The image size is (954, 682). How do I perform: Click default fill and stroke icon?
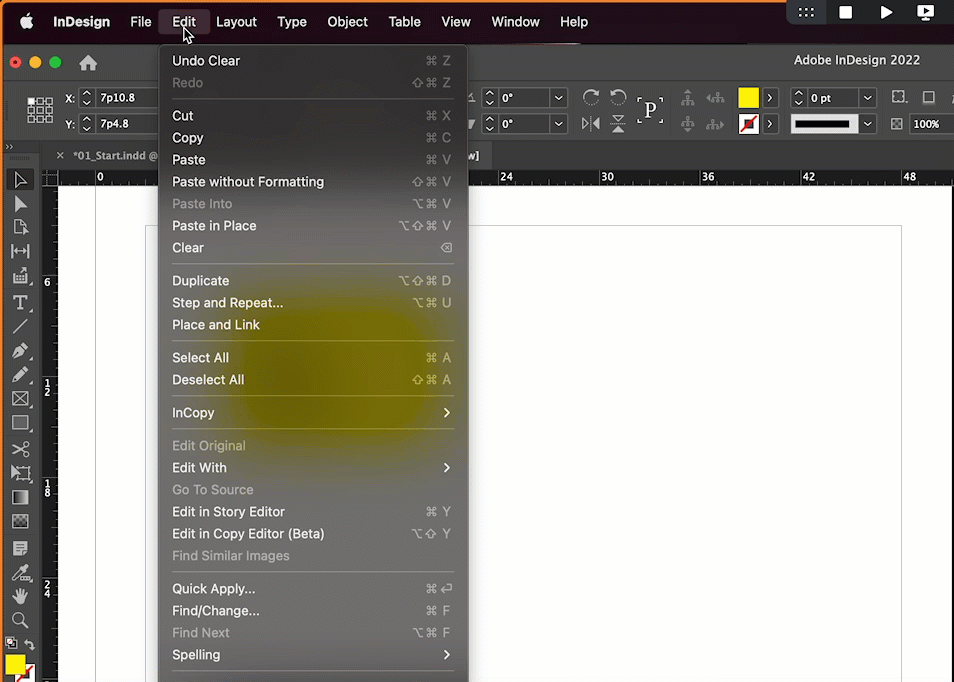click(x=11, y=643)
